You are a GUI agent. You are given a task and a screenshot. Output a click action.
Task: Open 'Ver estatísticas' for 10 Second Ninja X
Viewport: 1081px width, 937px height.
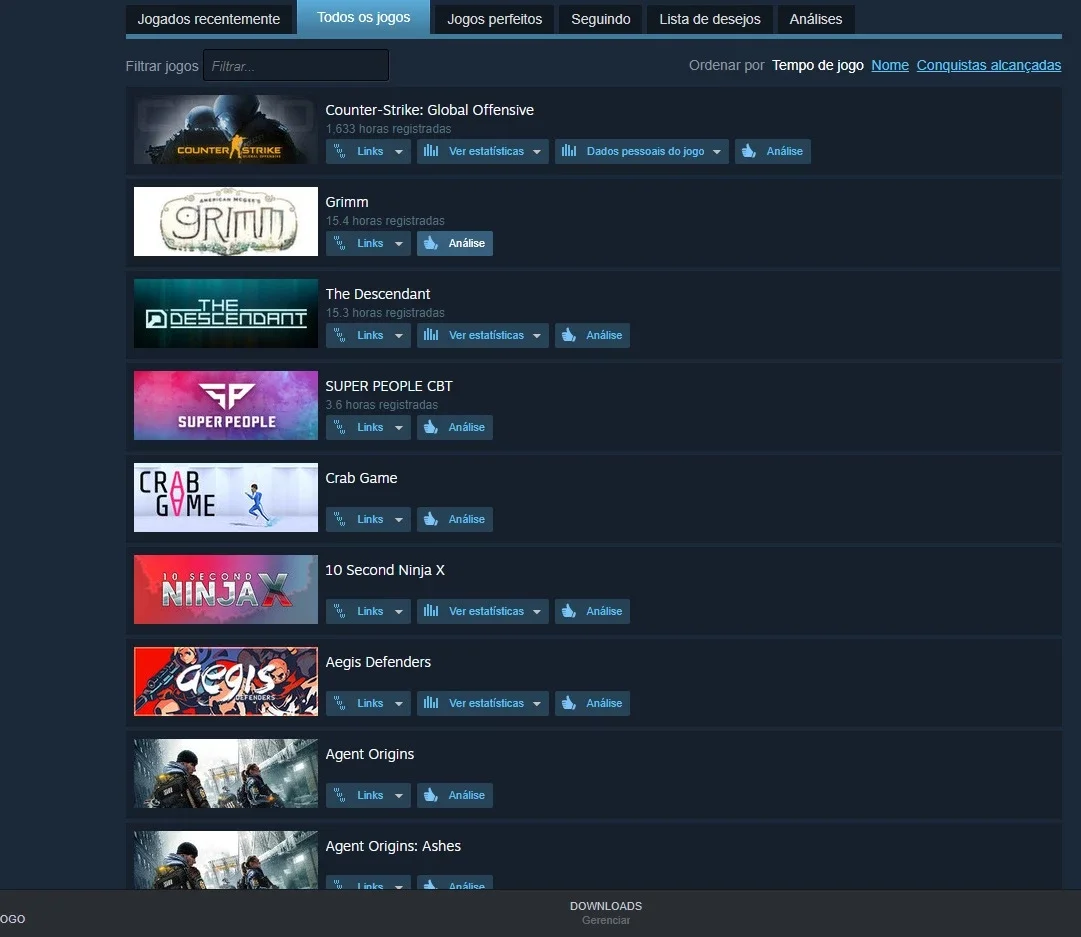[x=483, y=611]
